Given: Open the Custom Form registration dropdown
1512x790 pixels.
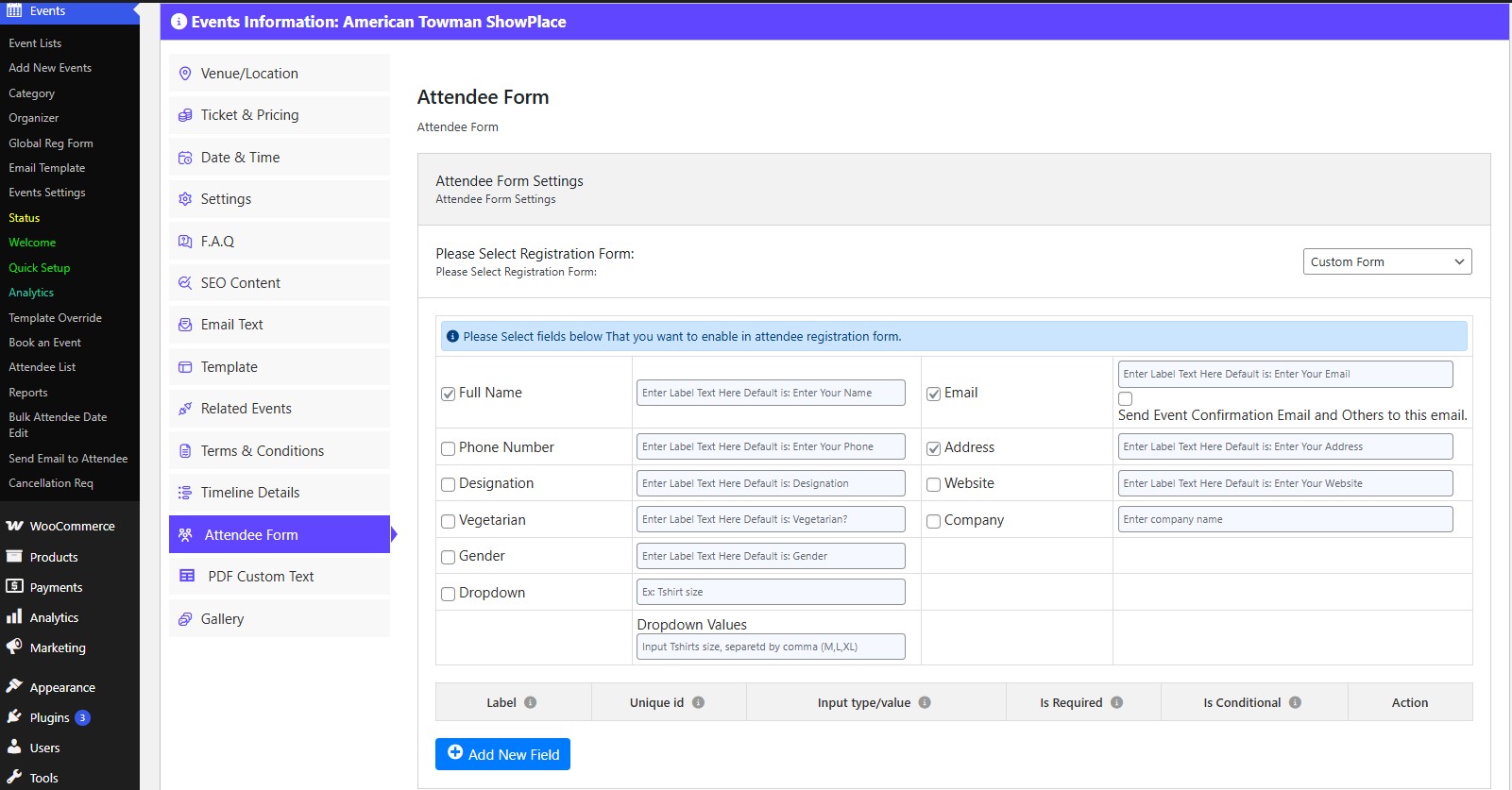Looking at the screenshot, I should point(1386,261).
